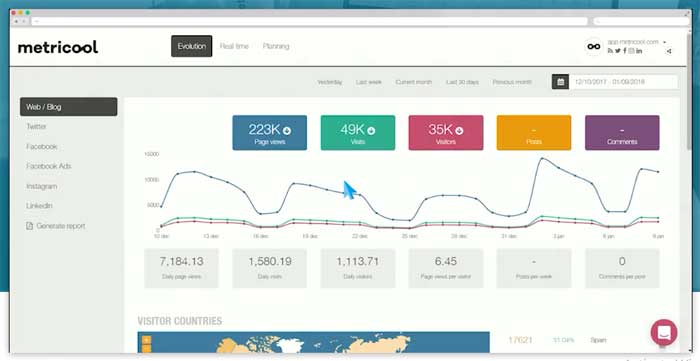Screen dimensions: 700x361
Task: Click the metricool logo
Action: coord(58,47)
